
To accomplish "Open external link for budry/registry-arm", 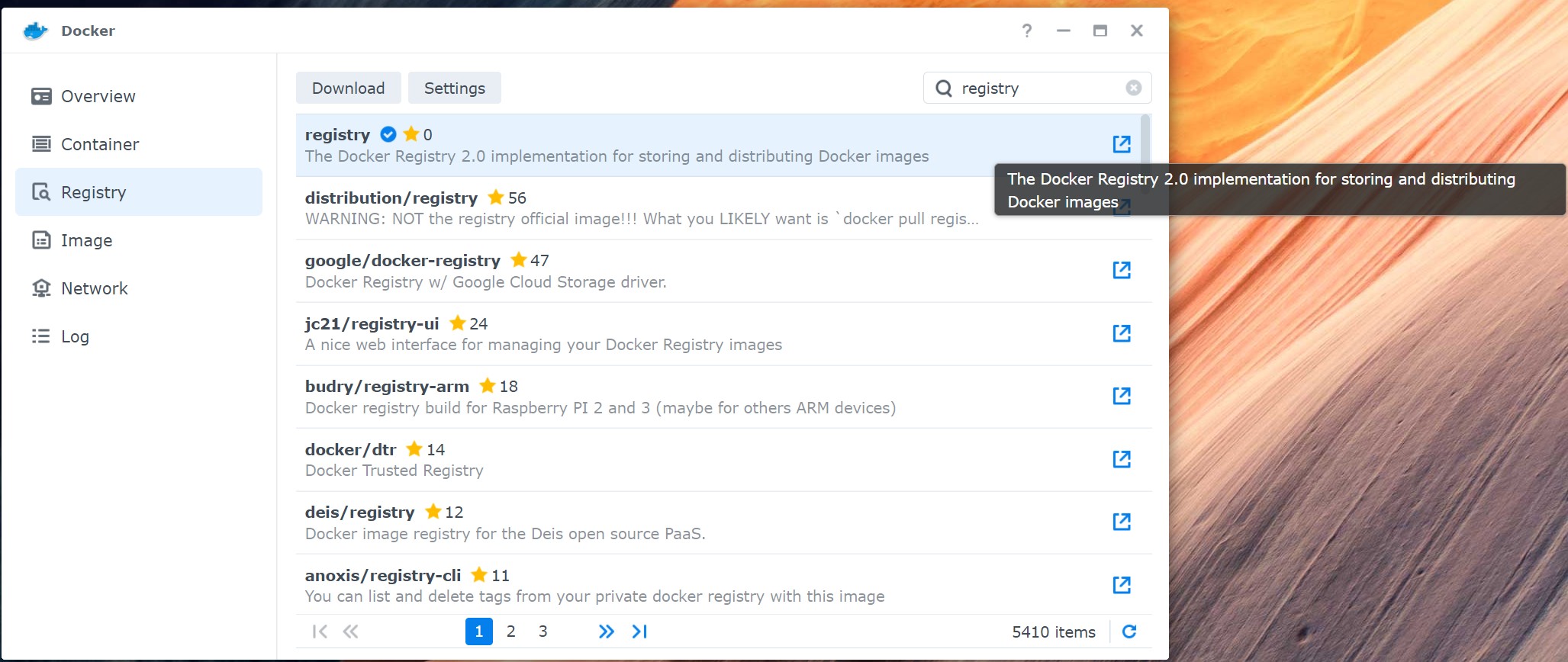I will click(1122, 396).
